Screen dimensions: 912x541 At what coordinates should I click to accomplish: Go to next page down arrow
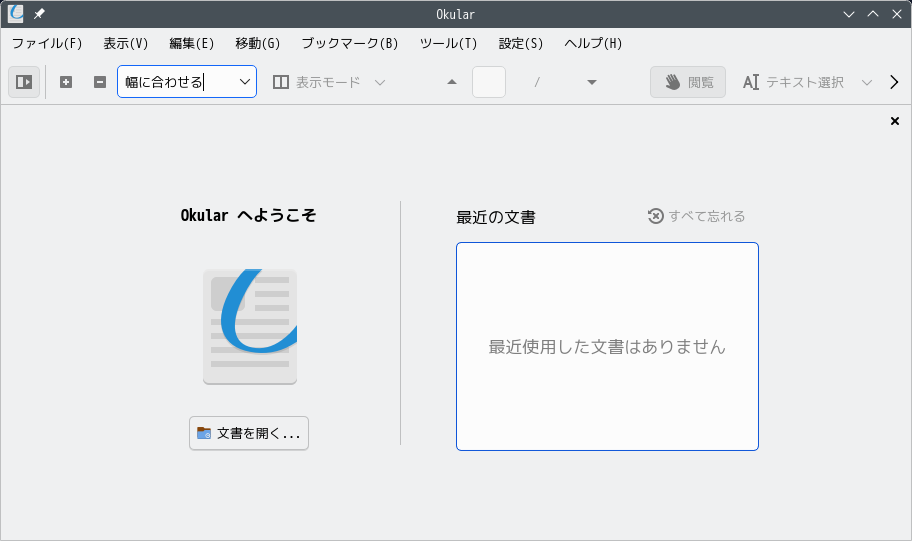[592, 82]
